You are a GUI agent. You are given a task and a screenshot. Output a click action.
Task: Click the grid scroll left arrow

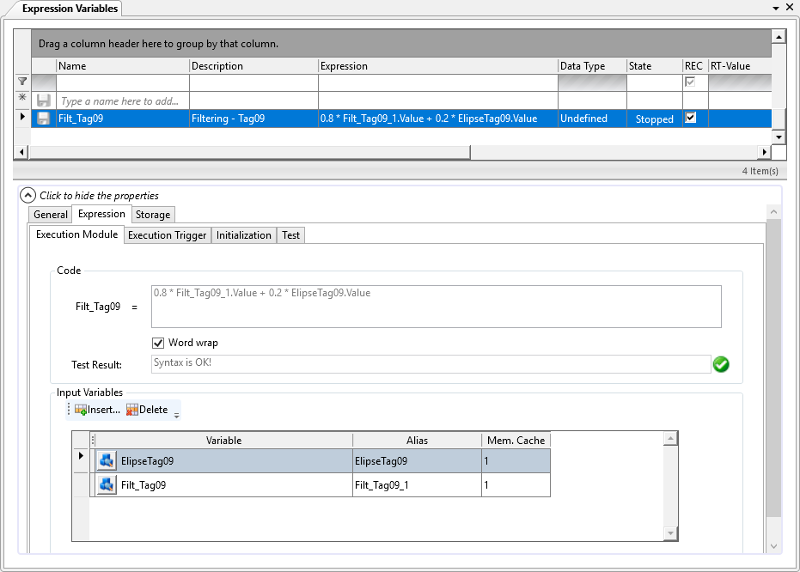tap(21, 152)
